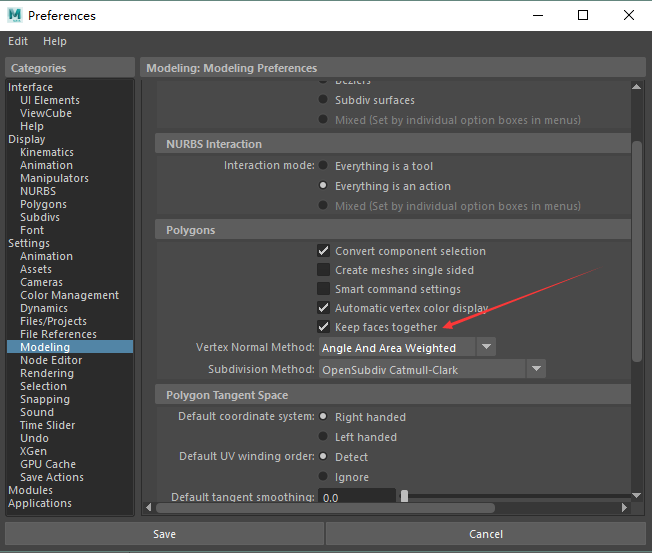Select Selection category
652x553 pixels.
pyautogui.click(x=43, y=386)
